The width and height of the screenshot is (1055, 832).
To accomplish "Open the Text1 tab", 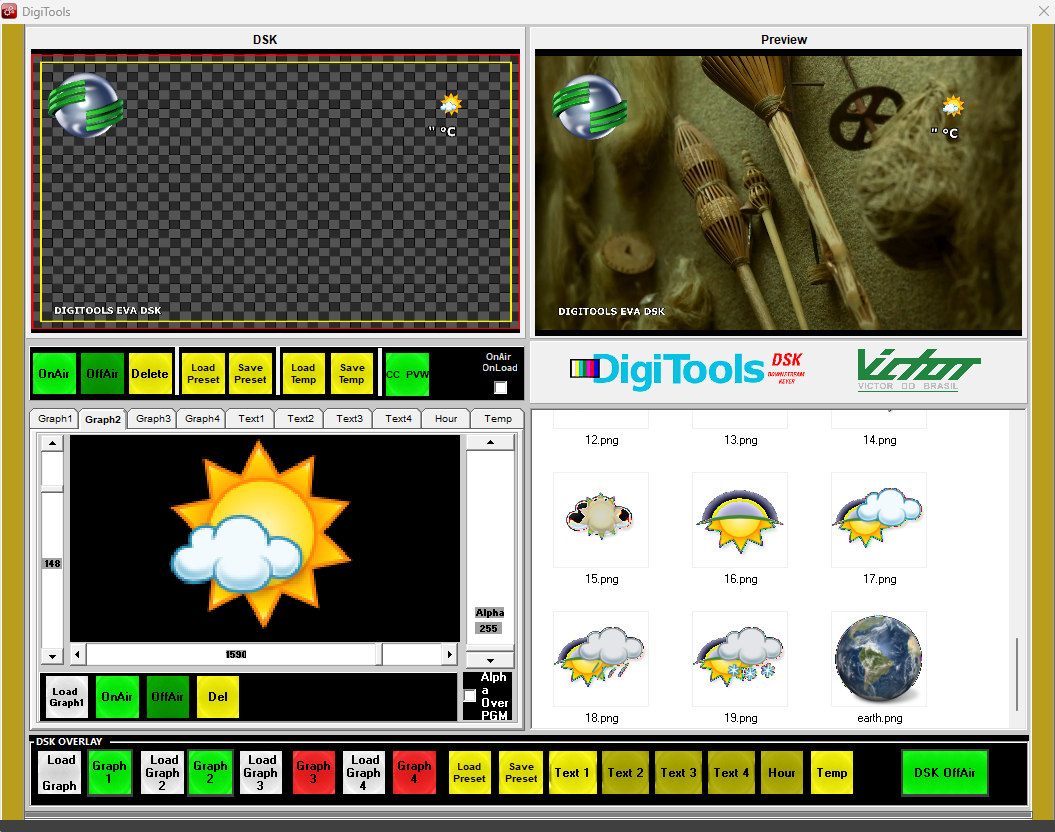I will tap(251, 418).
